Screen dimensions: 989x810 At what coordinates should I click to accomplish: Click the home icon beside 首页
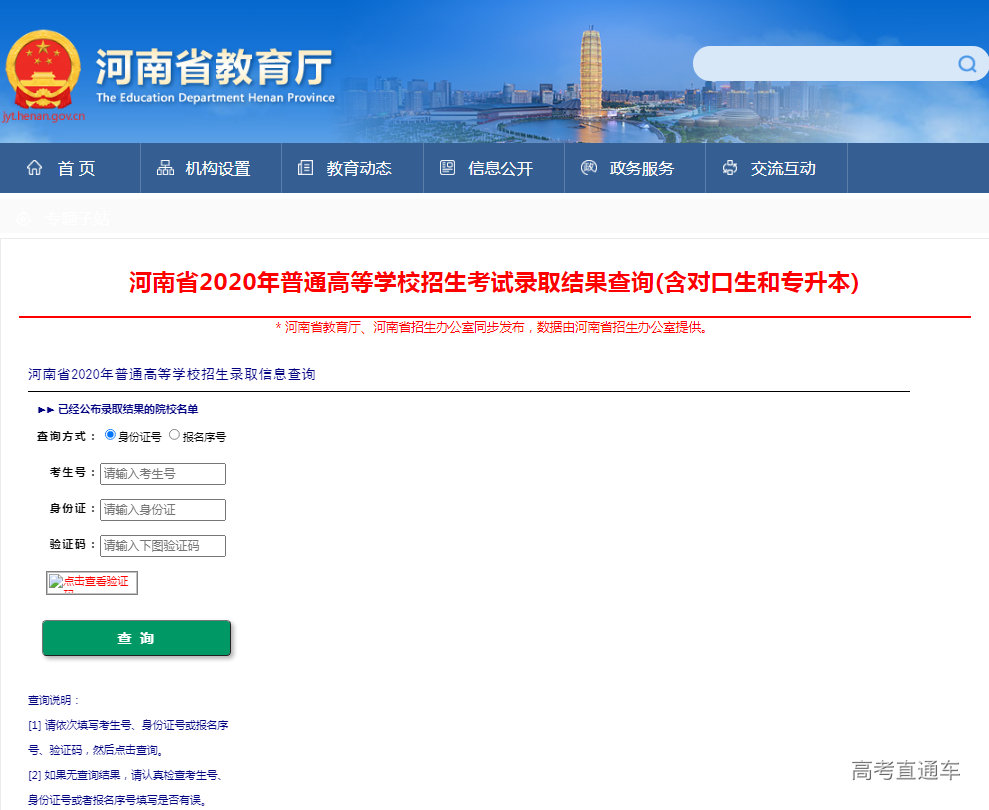33,168
